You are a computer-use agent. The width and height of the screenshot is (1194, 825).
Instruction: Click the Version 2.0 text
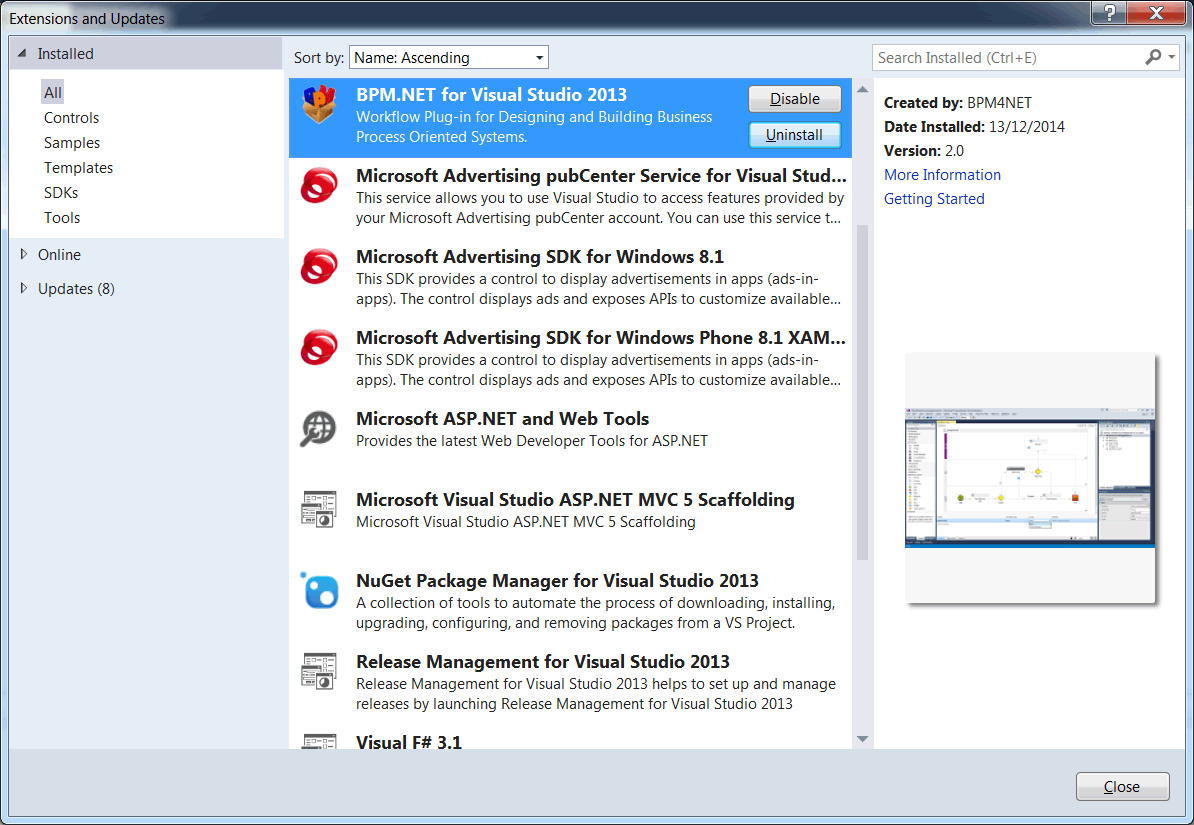coord(924,151)
